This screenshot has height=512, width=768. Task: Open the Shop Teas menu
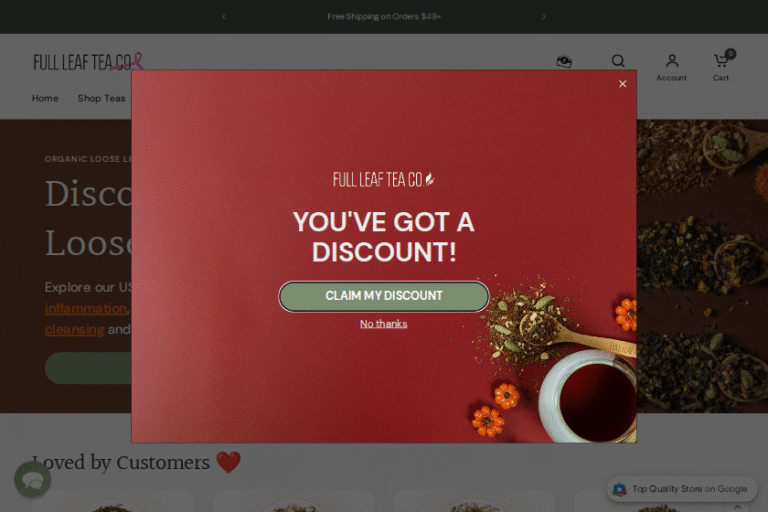(x=101, y=98)
